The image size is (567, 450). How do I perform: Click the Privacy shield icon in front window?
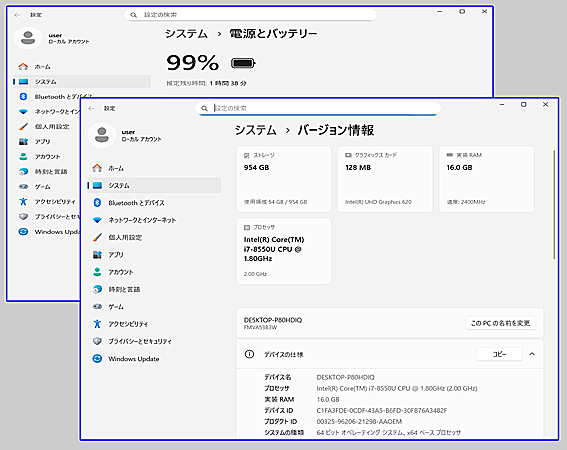97,341
